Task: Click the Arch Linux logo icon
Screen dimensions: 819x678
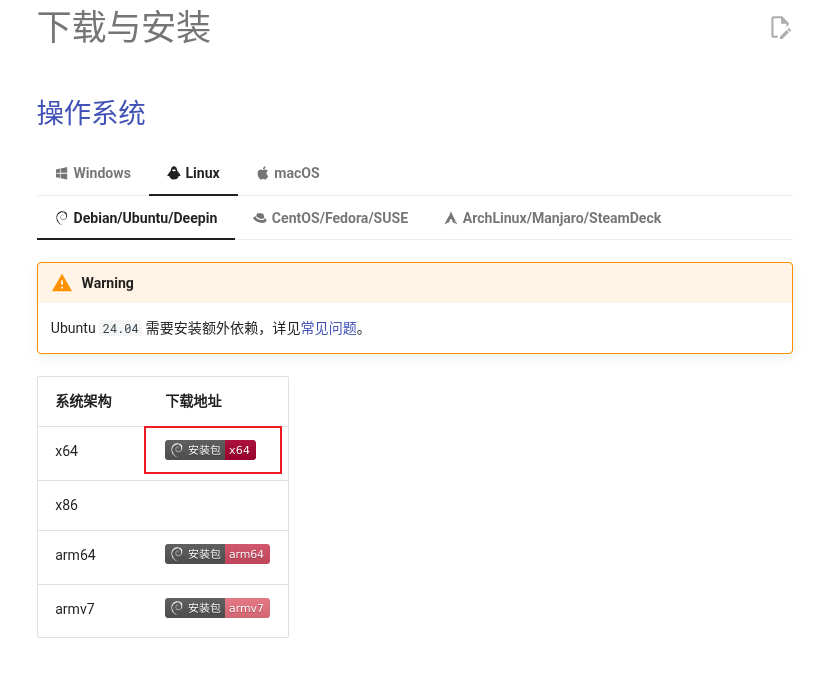Action: [450, 218]
